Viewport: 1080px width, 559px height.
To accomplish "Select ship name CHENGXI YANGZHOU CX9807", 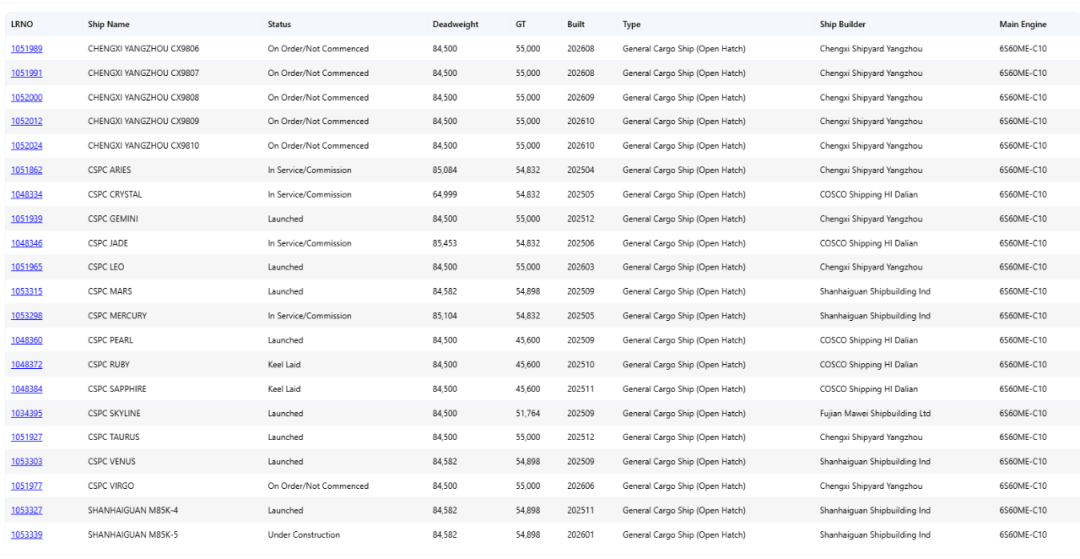I will point(144,73).
